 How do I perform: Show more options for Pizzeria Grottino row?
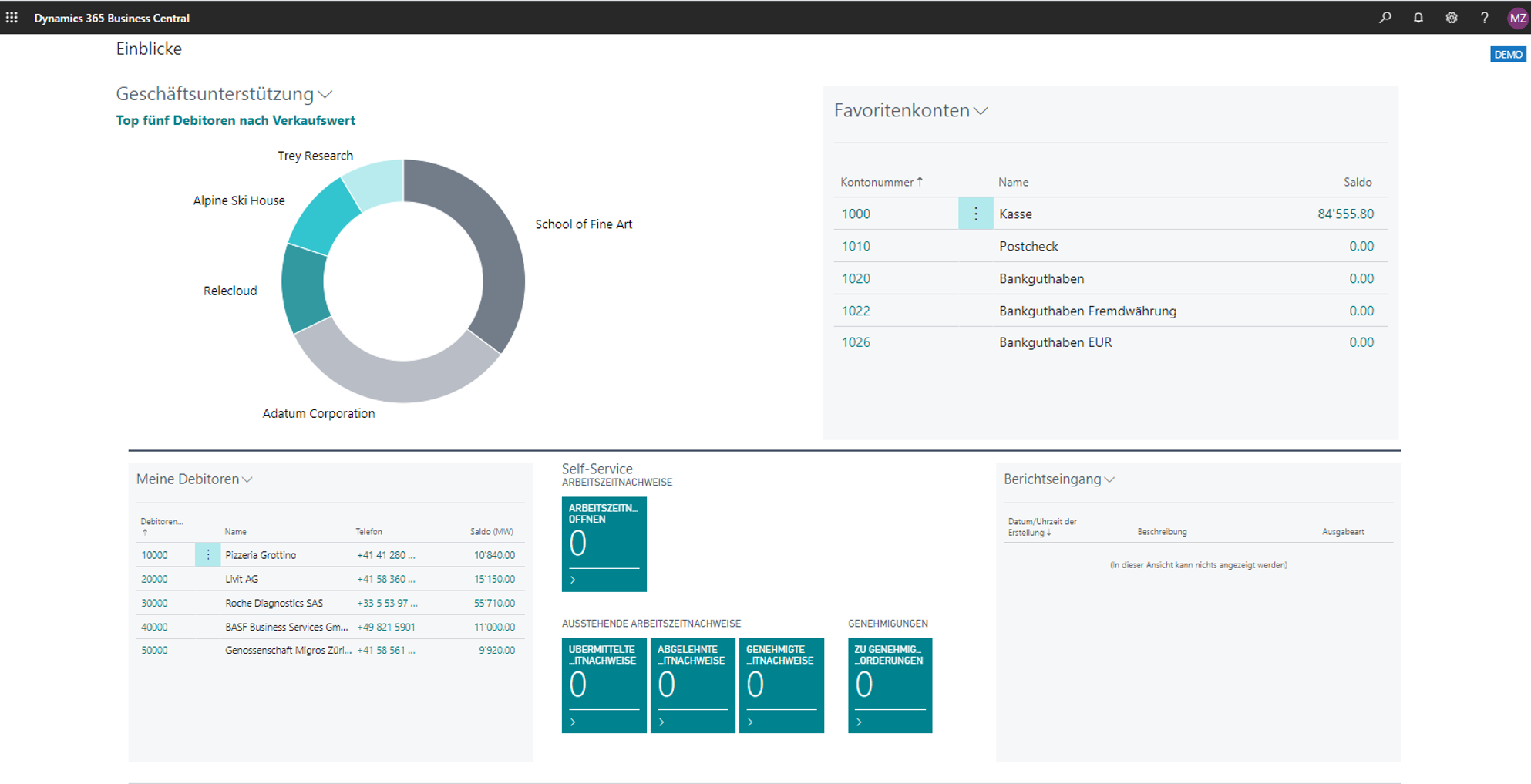207,555
